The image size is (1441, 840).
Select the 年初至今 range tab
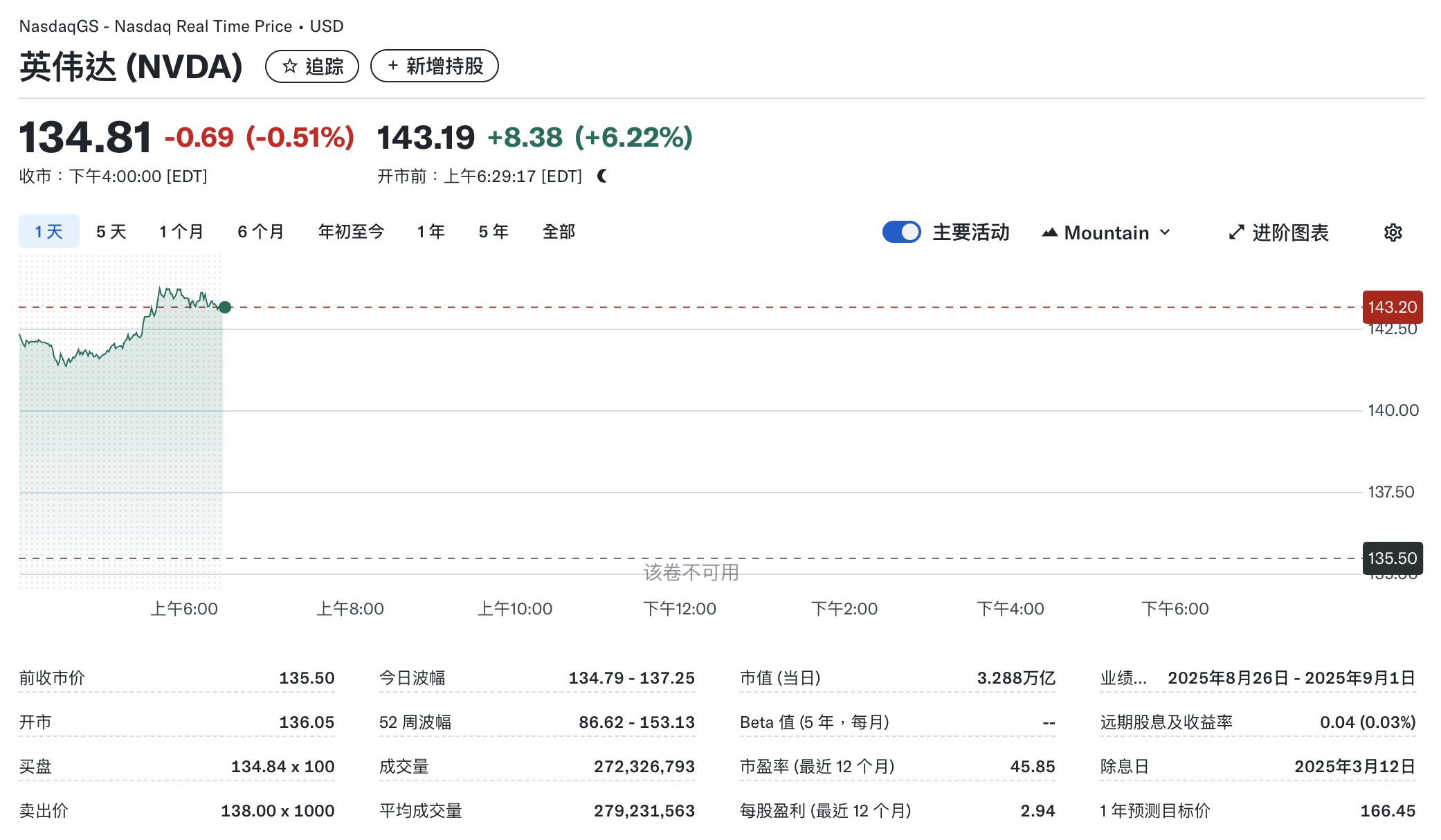coord(351,232)
